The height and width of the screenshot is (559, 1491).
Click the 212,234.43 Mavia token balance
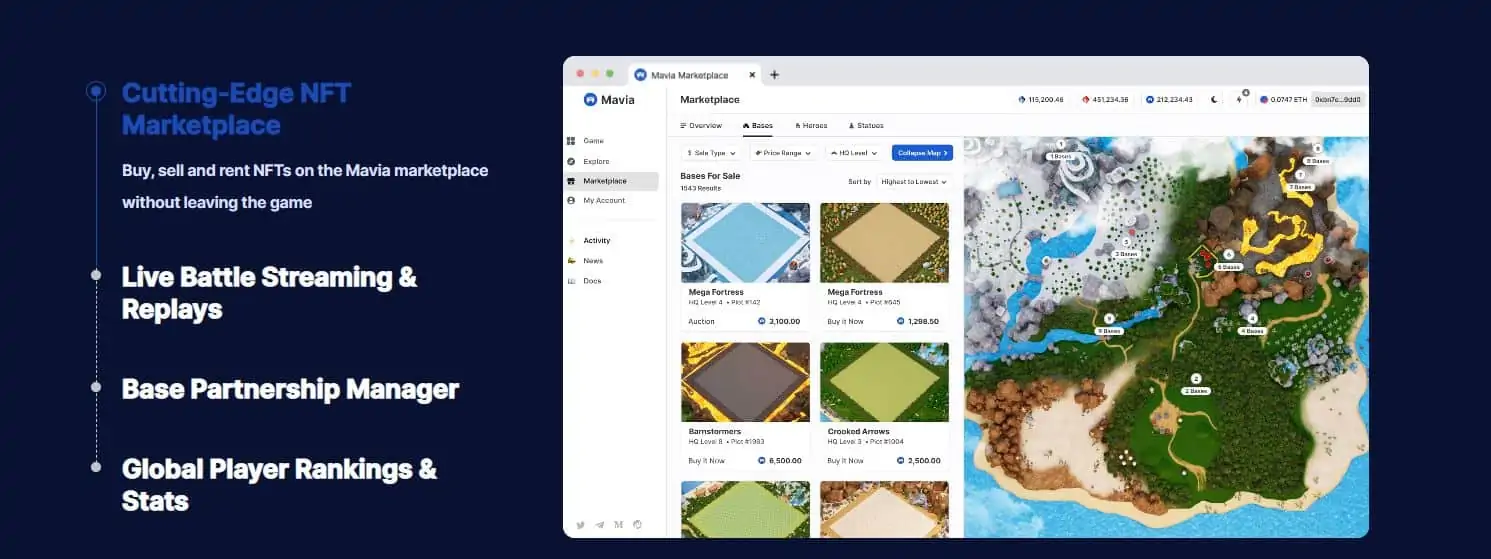1169,100
